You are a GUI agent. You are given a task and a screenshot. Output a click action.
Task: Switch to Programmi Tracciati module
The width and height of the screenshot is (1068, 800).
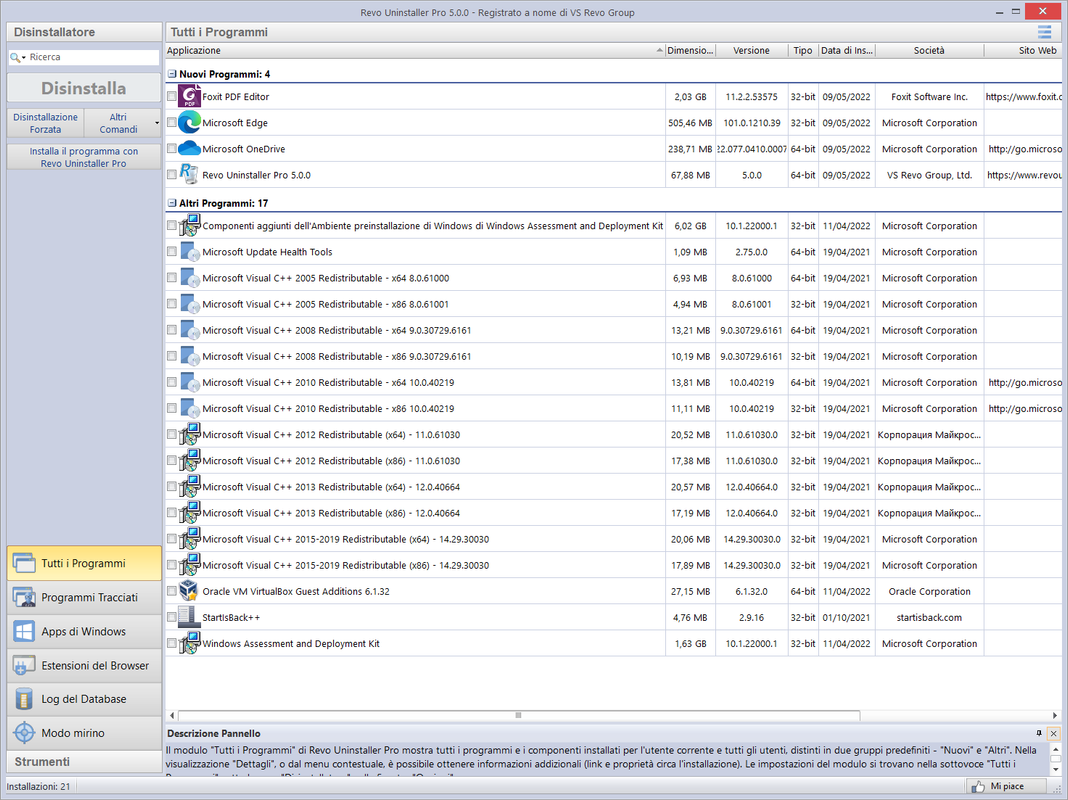pos(84,597)
